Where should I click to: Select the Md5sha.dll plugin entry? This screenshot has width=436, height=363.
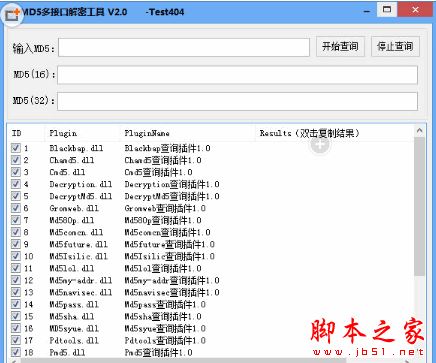[72, 316]
